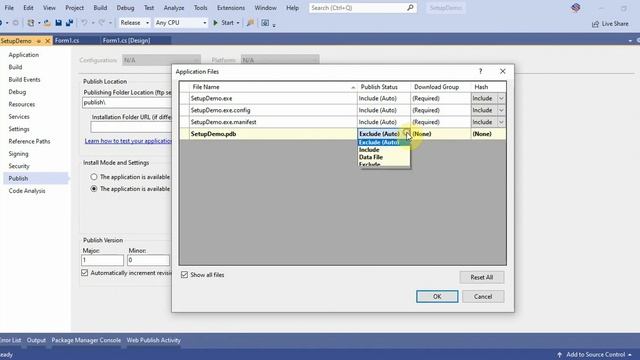Image resolution: width=640 pixels, height=360 pixels.
Task: Click the toolbar icon right of Find in Files
Action: 265,23
